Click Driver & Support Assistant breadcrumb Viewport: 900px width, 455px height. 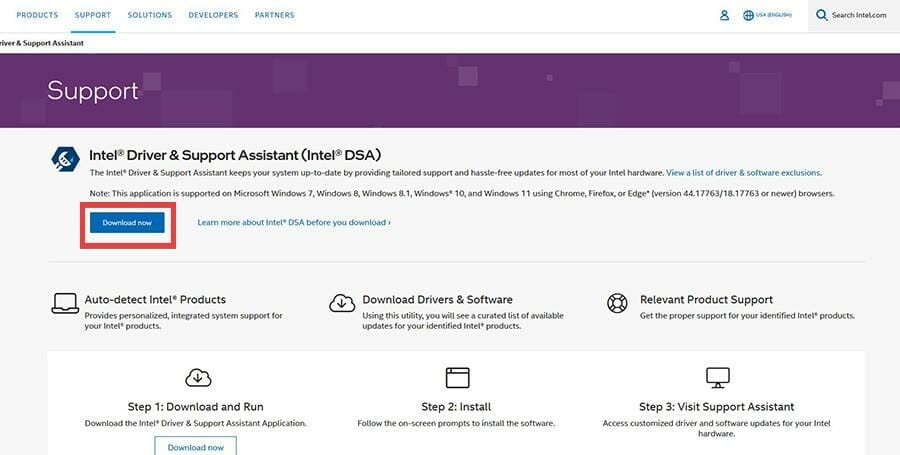42,43
